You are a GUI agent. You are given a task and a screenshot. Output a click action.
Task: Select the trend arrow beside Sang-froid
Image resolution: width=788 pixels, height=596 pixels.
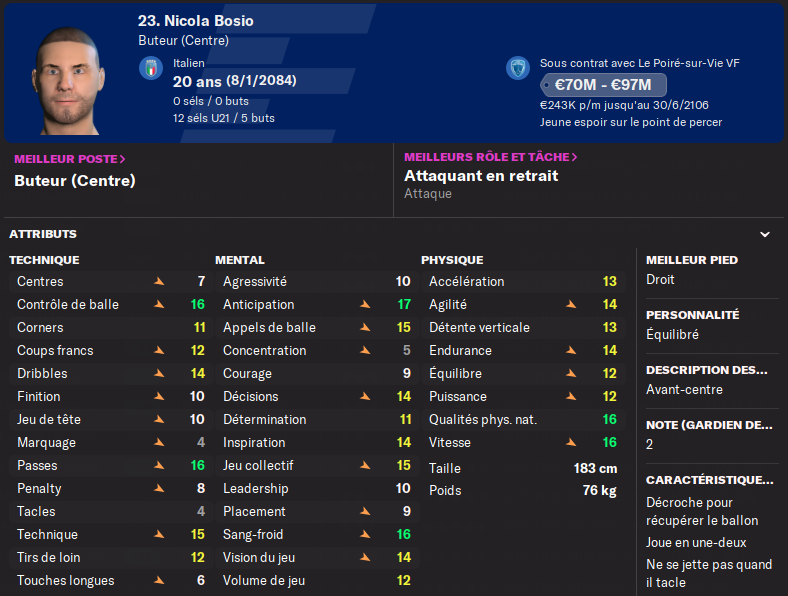point(365,535)
